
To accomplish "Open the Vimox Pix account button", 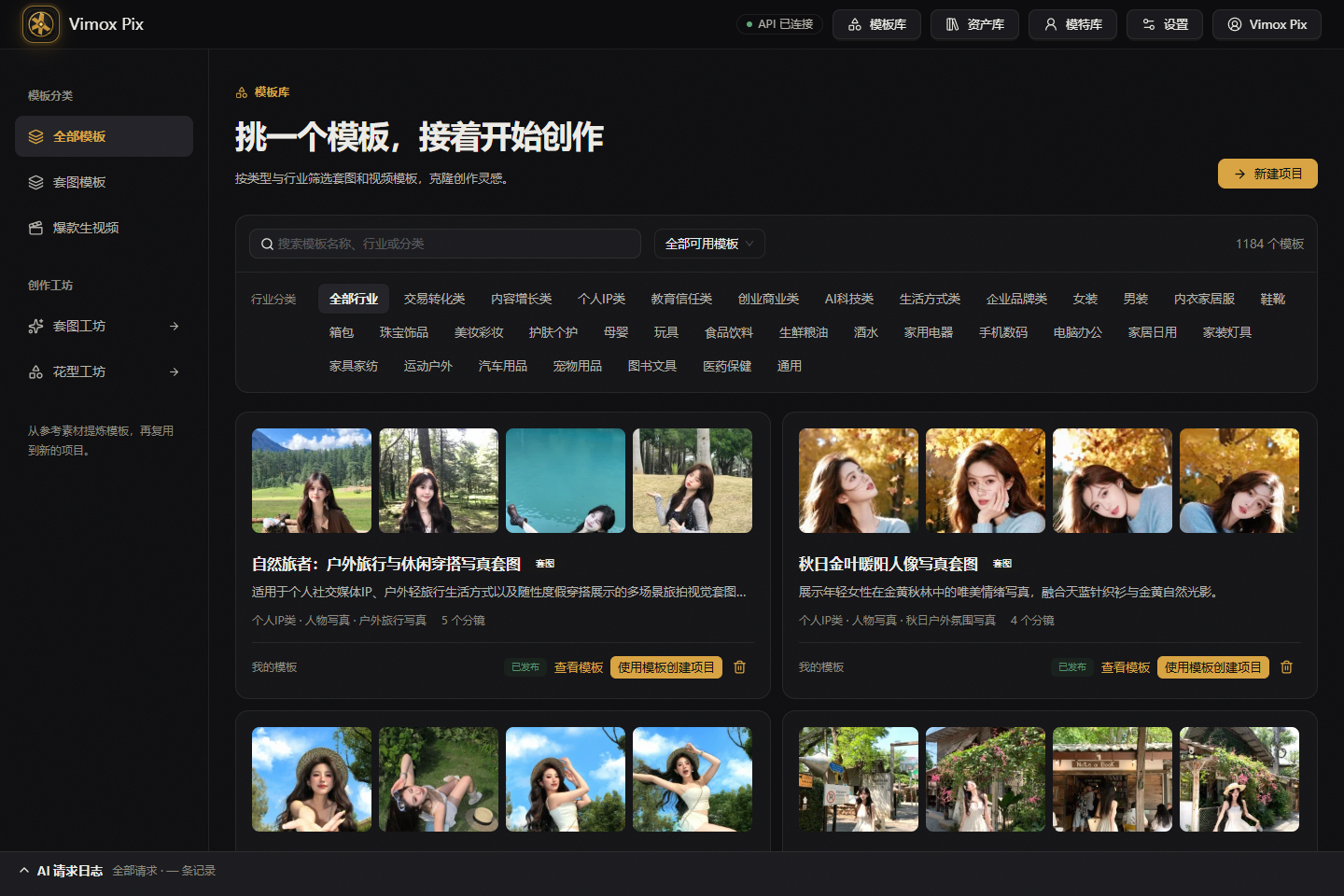I will [x=1267, y=24].
